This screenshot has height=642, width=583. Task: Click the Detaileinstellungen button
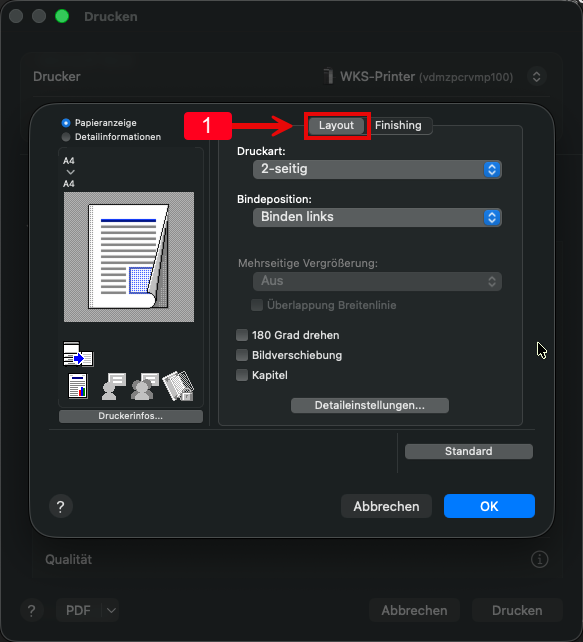coord(370,405)
